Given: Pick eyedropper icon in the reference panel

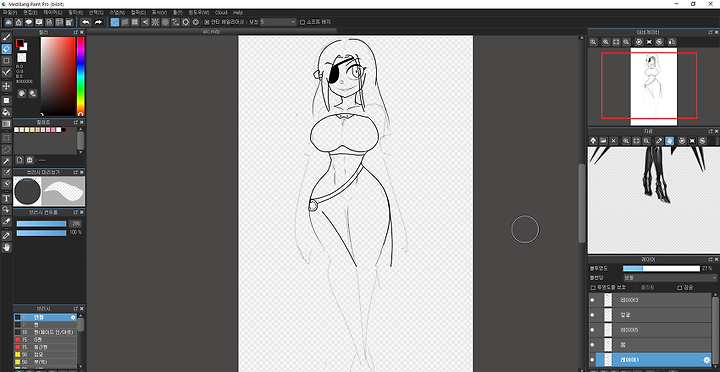Looking at the screenshot, I should point(659,141).
